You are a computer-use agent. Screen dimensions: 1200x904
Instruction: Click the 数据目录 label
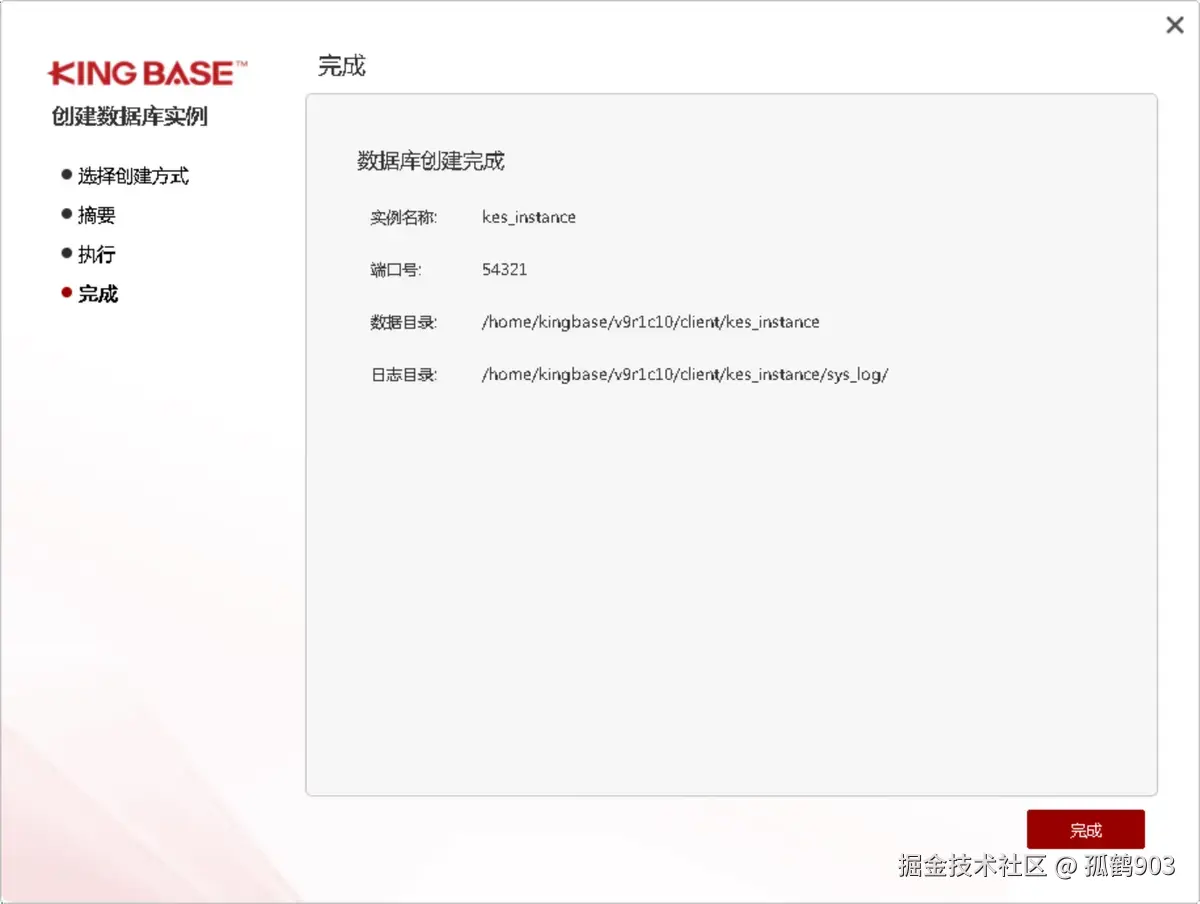click(x=404, y=322)
